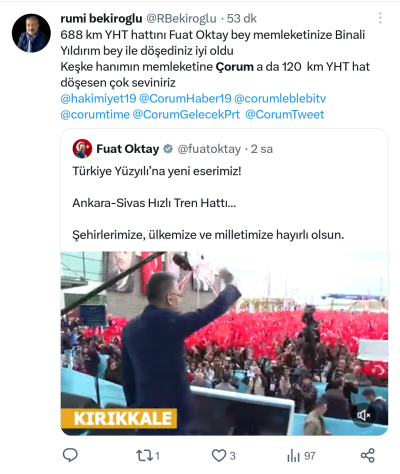Retweet this post using retweet icon

click(x=144, y=456)
